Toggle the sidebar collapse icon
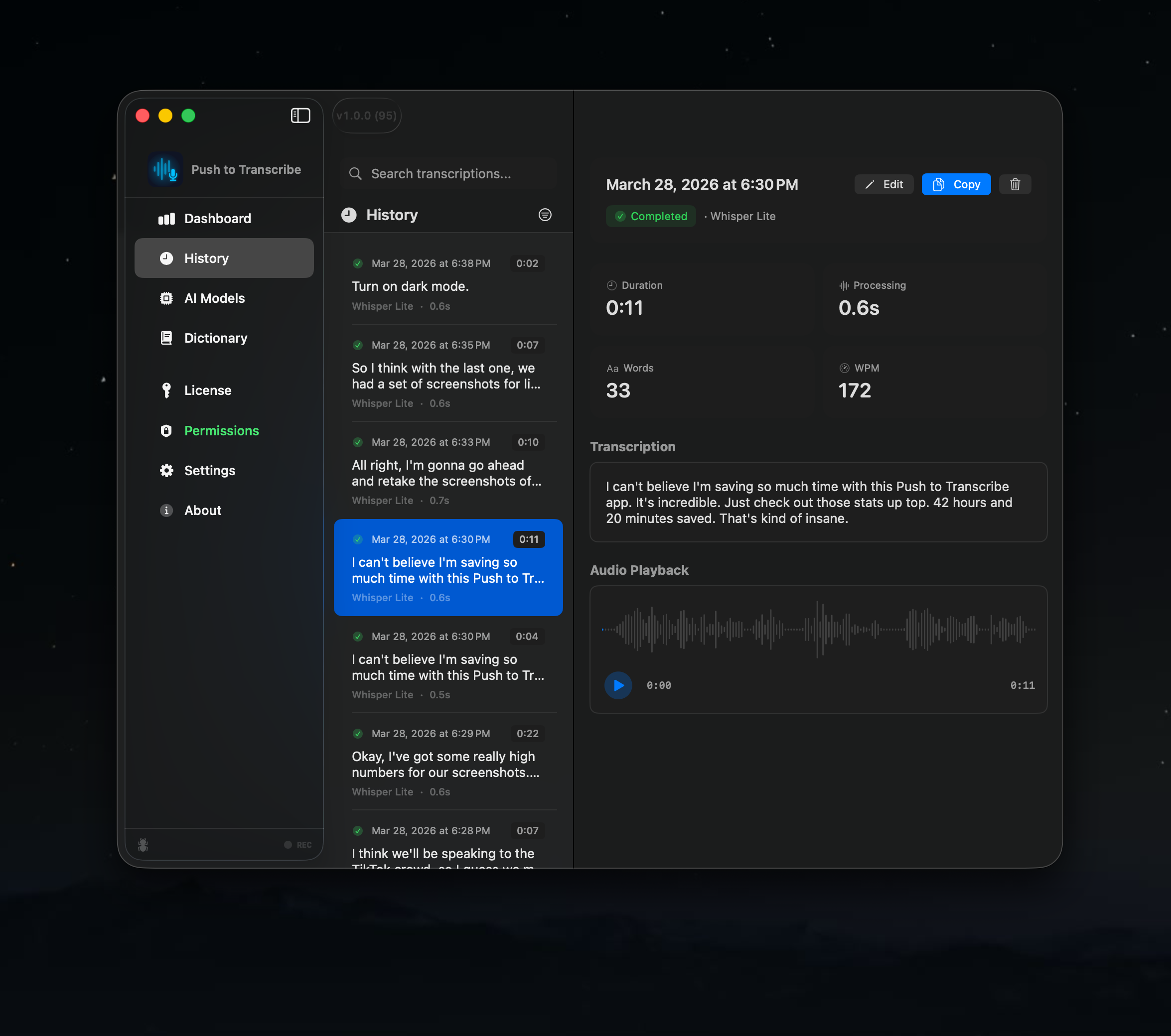The width and height of the screenshot is (1171, 1036). point(300,115)
